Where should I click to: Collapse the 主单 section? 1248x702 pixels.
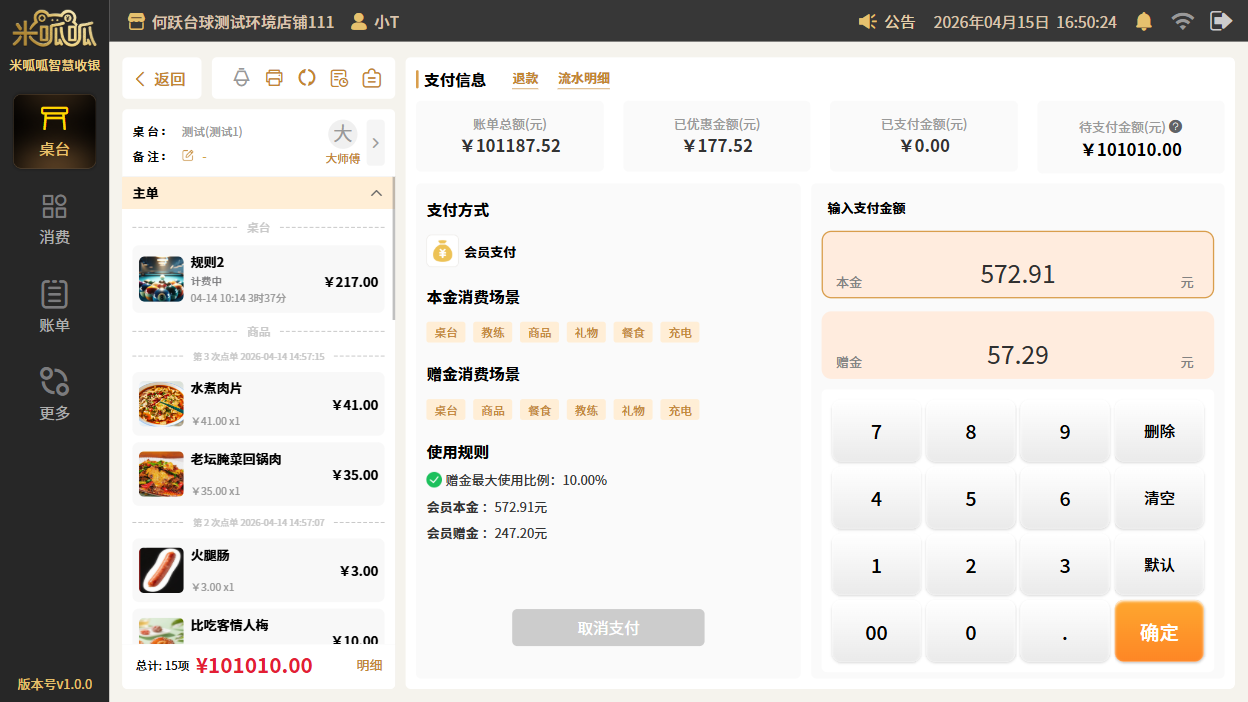[x=376, y=193]
